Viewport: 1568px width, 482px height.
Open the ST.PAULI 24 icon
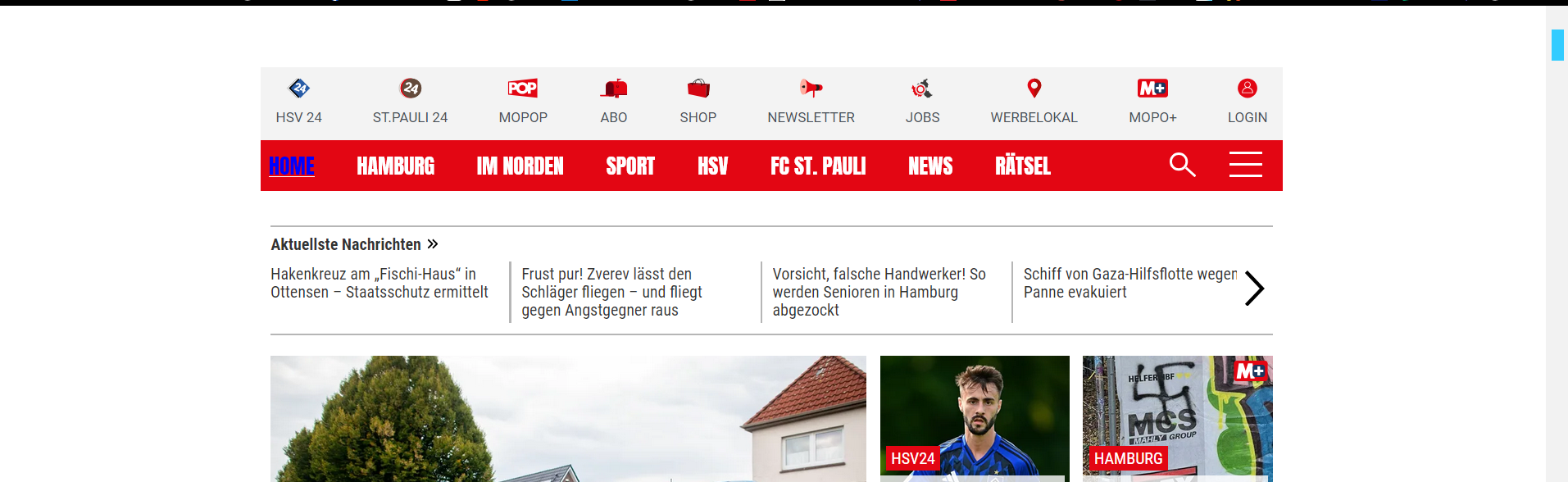point(411,88)
